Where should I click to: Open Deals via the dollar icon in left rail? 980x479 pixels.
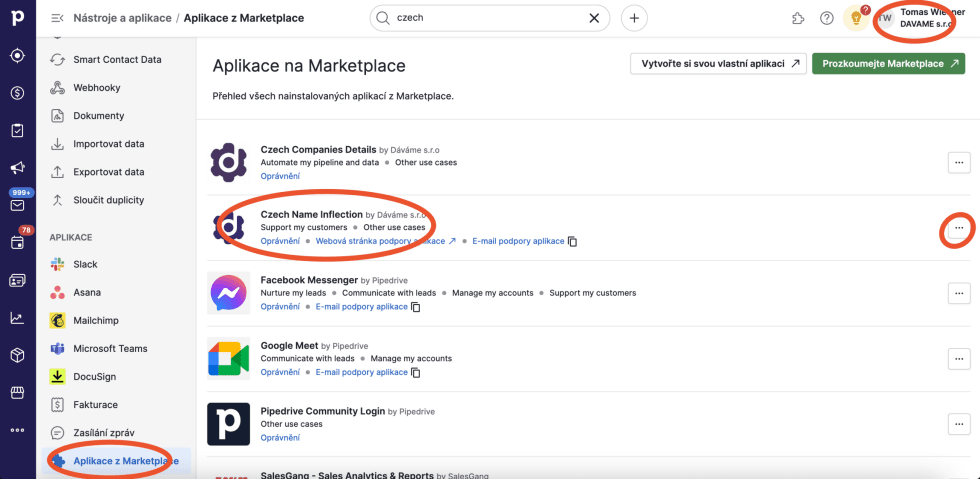pyautogui.click(x=17, y=93)
